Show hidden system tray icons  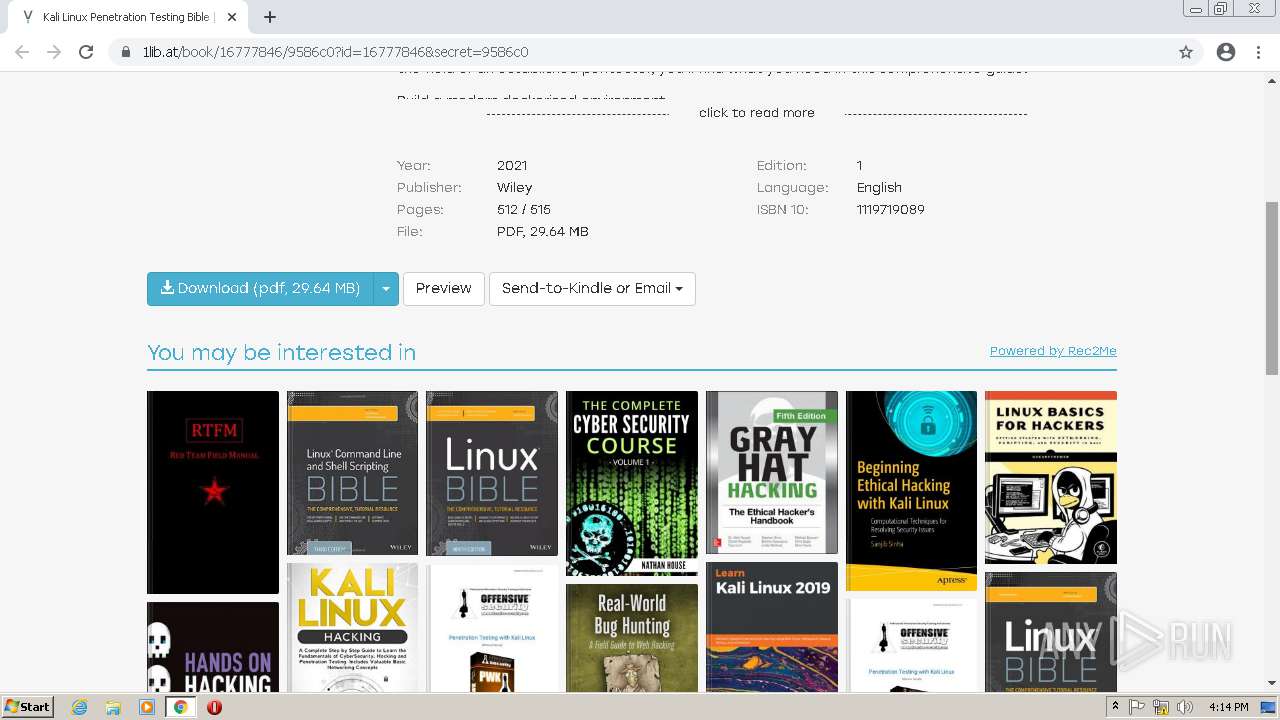pyautogui.click(x=1116, y=707)
